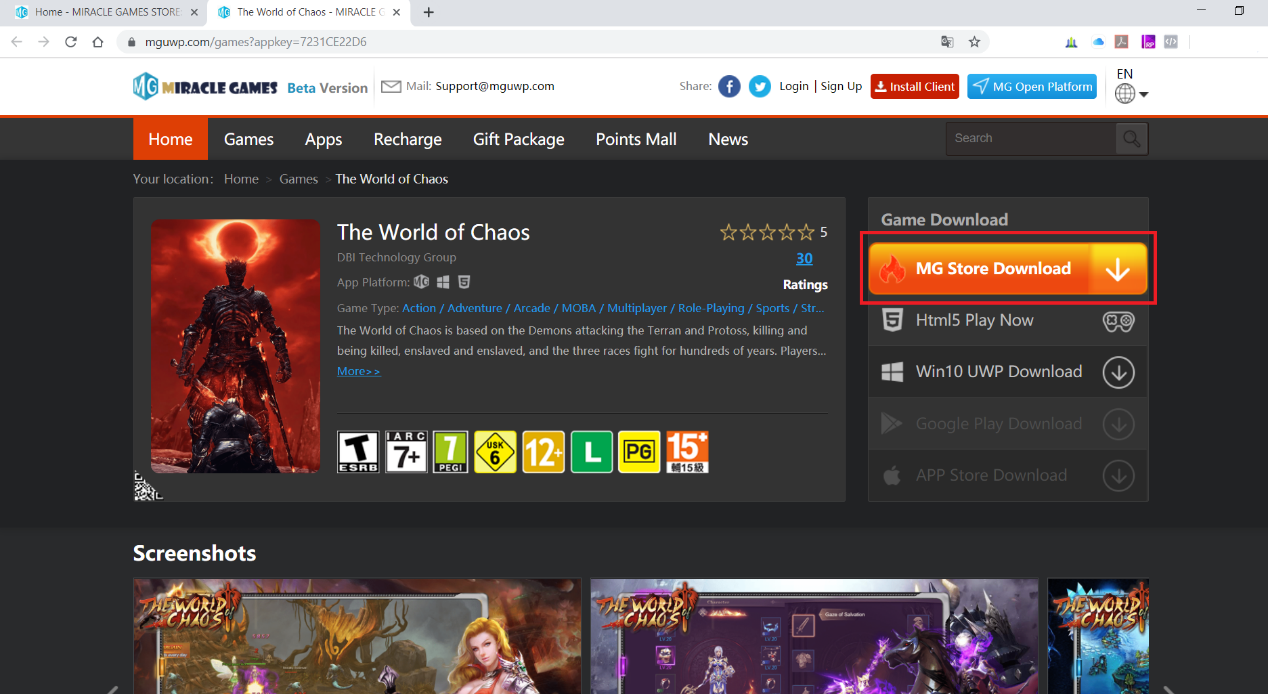Select the MOBA game type link
This screenshot has width=1268, height=694.
(579, 308)
